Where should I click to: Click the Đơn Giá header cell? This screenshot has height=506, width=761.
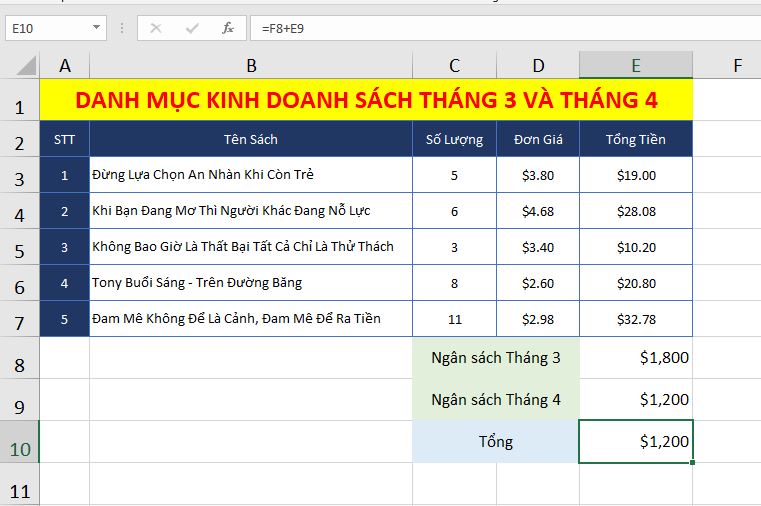(538, 139)
